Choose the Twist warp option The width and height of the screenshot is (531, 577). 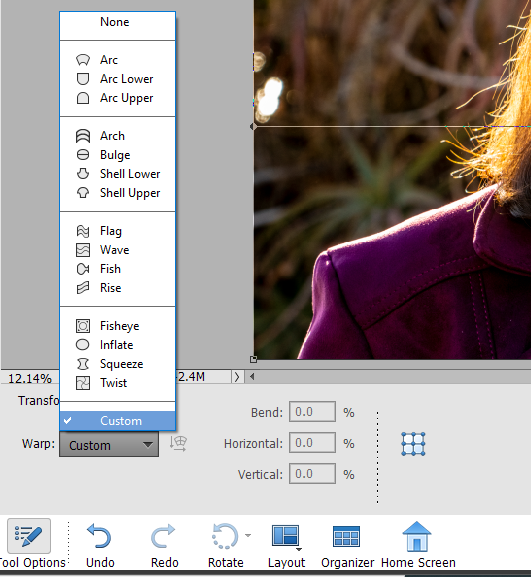[117, 383]
